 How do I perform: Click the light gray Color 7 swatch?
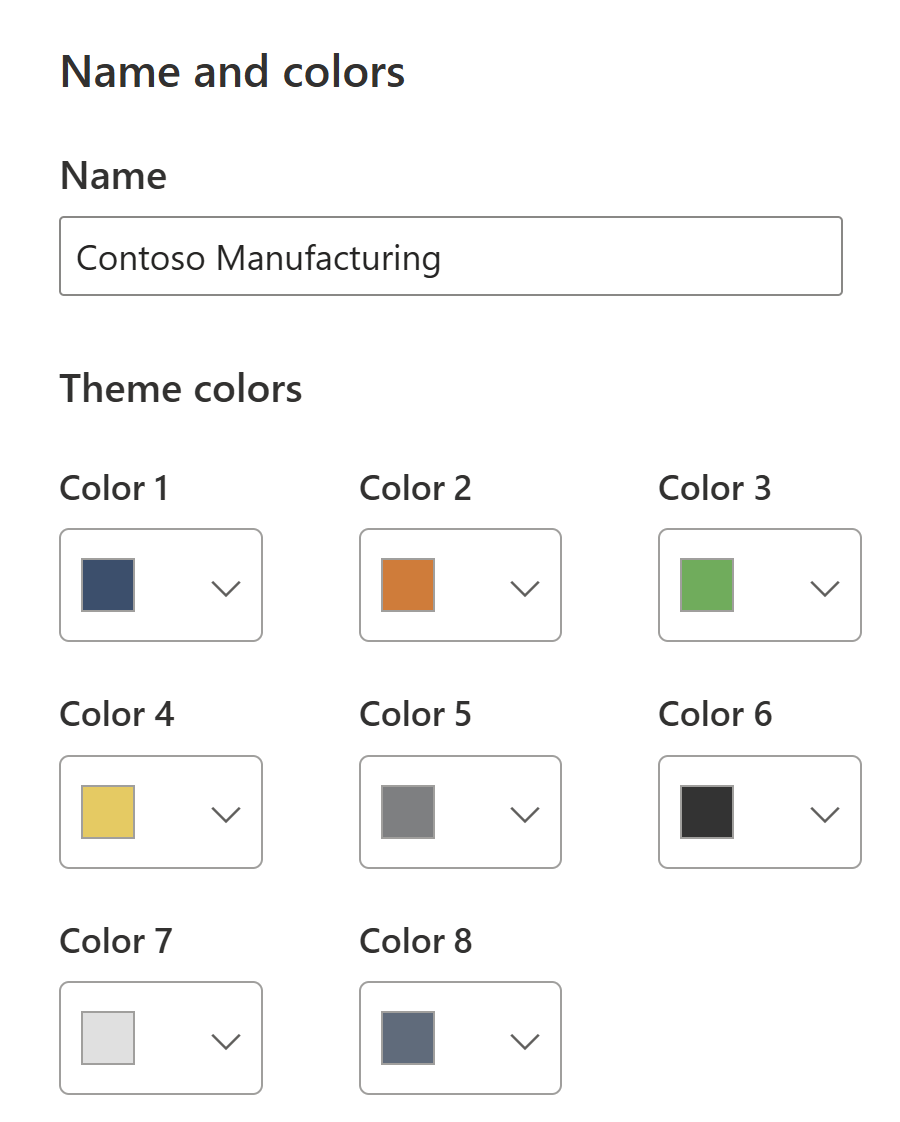click(x=108, y=1038)
